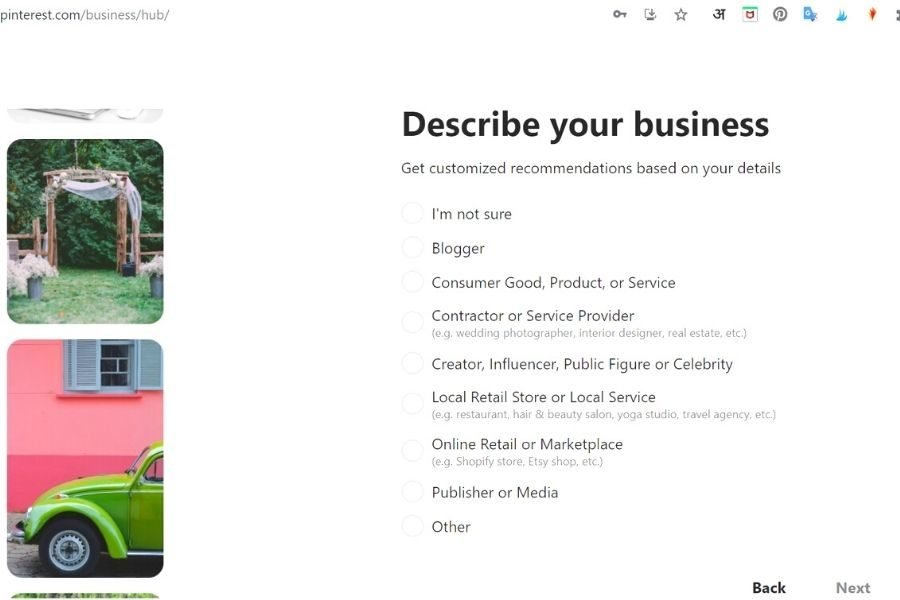Select Consumer Good, Product, or Service

coord(412,283)
